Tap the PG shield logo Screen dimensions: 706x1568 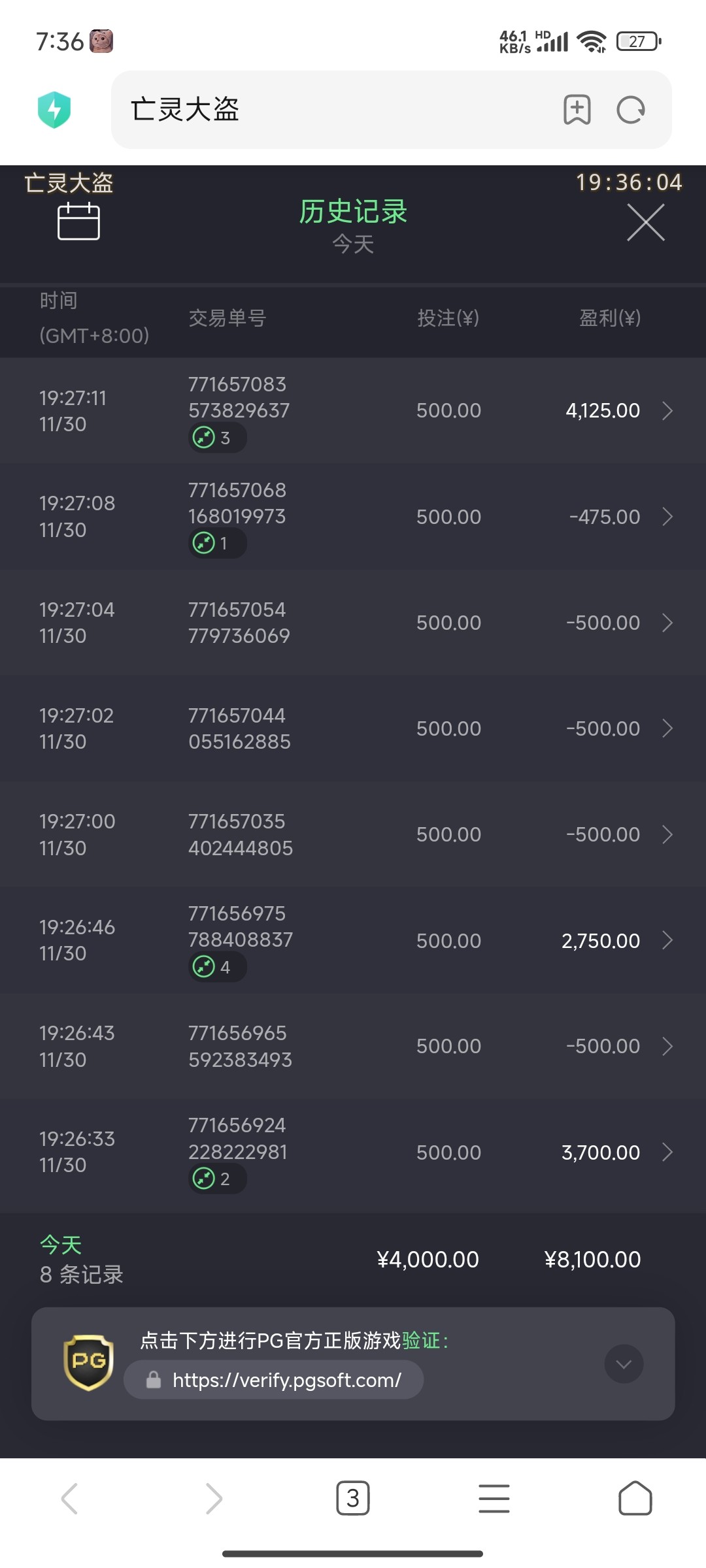(x=89, y=1363)
